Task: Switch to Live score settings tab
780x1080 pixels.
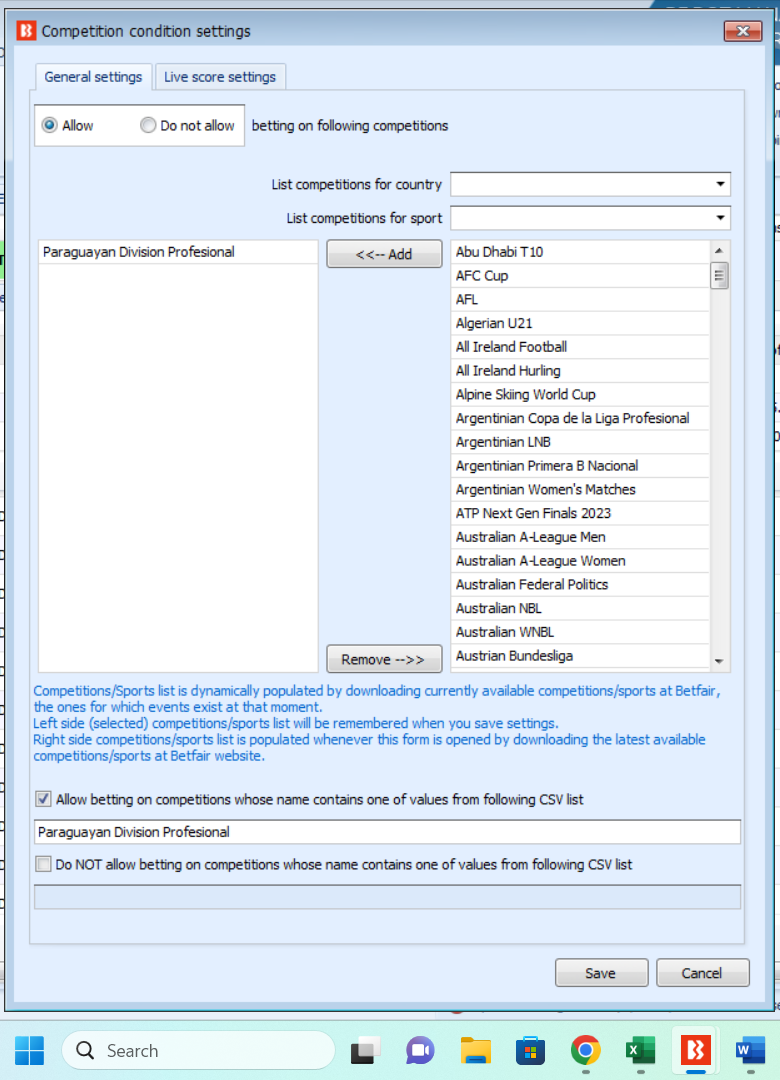Action: point(220,76)
